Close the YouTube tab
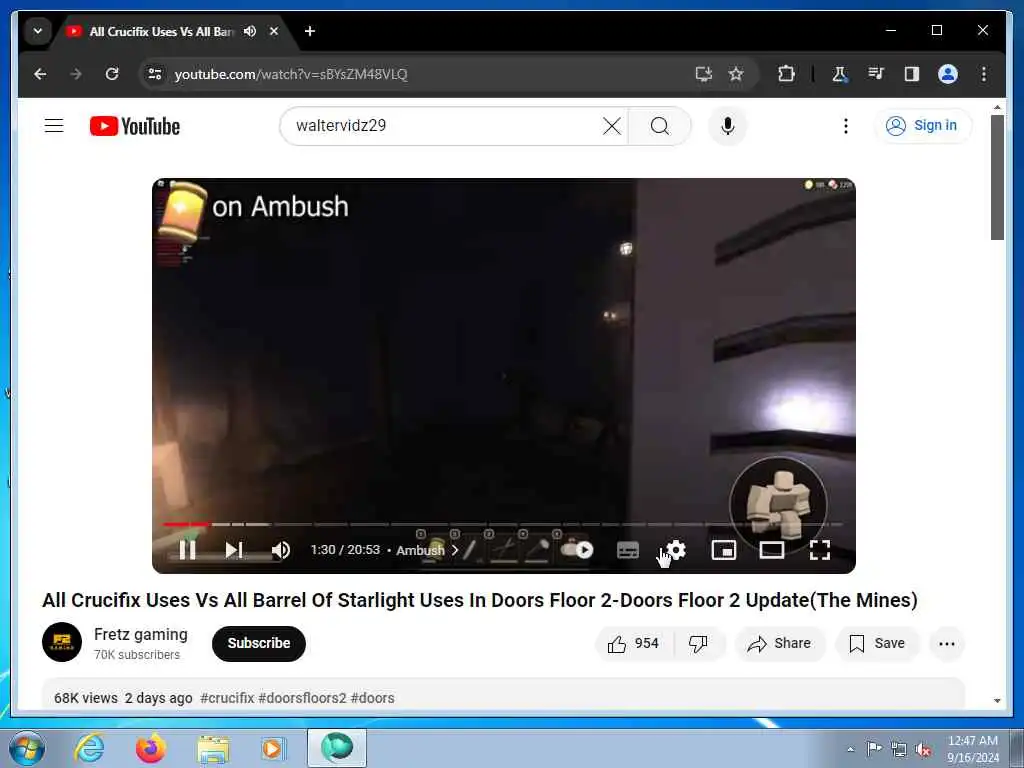The height and width of the screenshot is (768, 1024). point(274,31)
